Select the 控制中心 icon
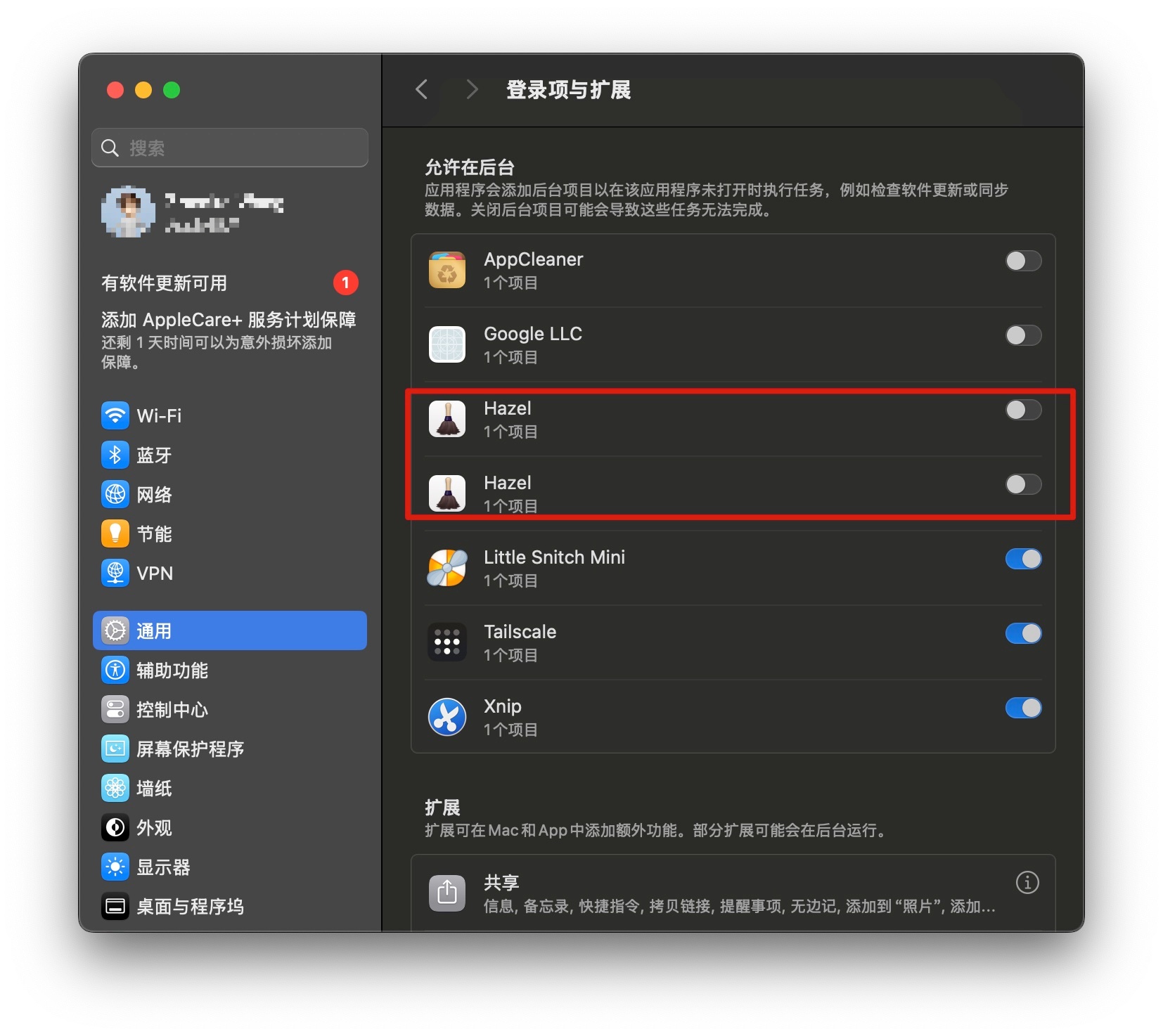1163x1036 pixels. coord(115,709)
